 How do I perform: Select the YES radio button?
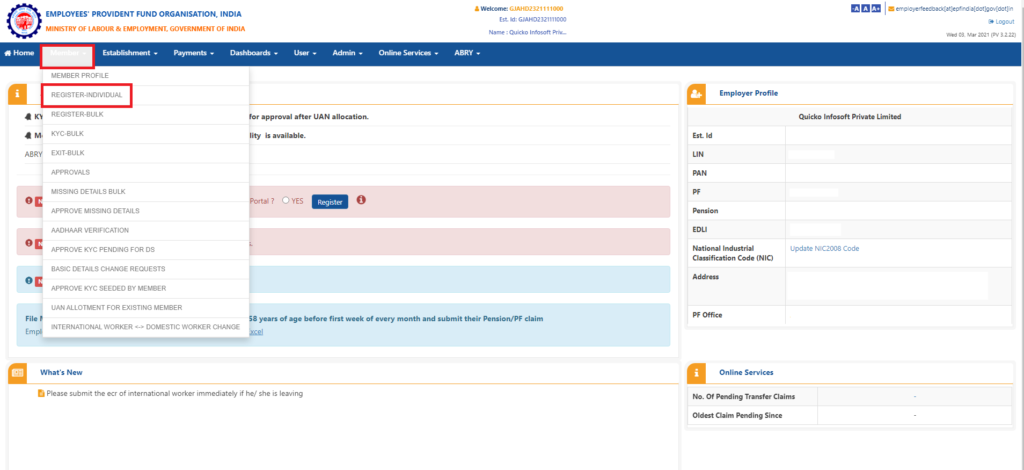[286, 201]
